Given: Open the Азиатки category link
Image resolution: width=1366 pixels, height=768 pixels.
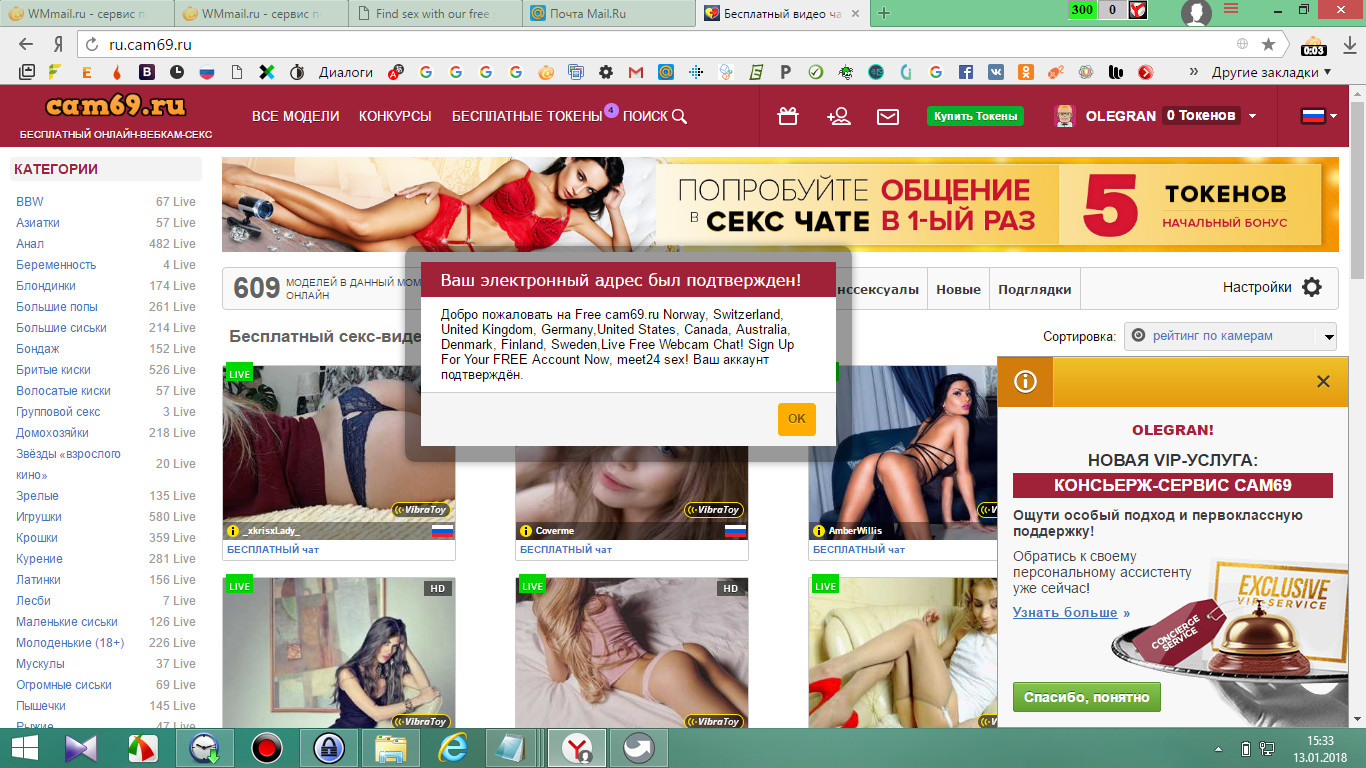Looking at the screenshot, I should (38, 222).
